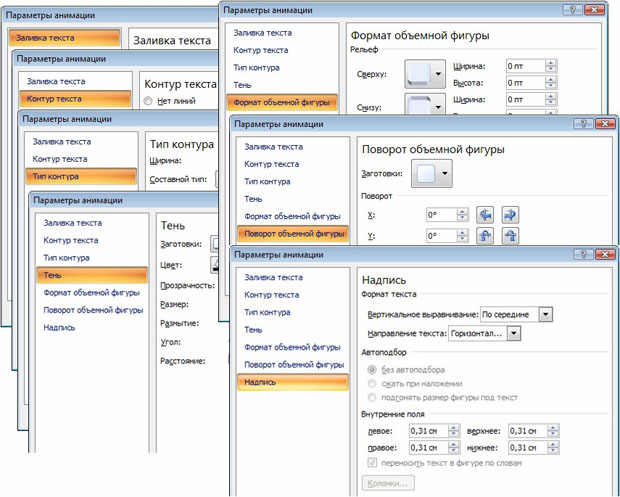The height and width of the screenshot is (497, 620).
Task: Open the Заготовки rotation preset gallery
Action: pyautogui.click(x=444, y=173)
